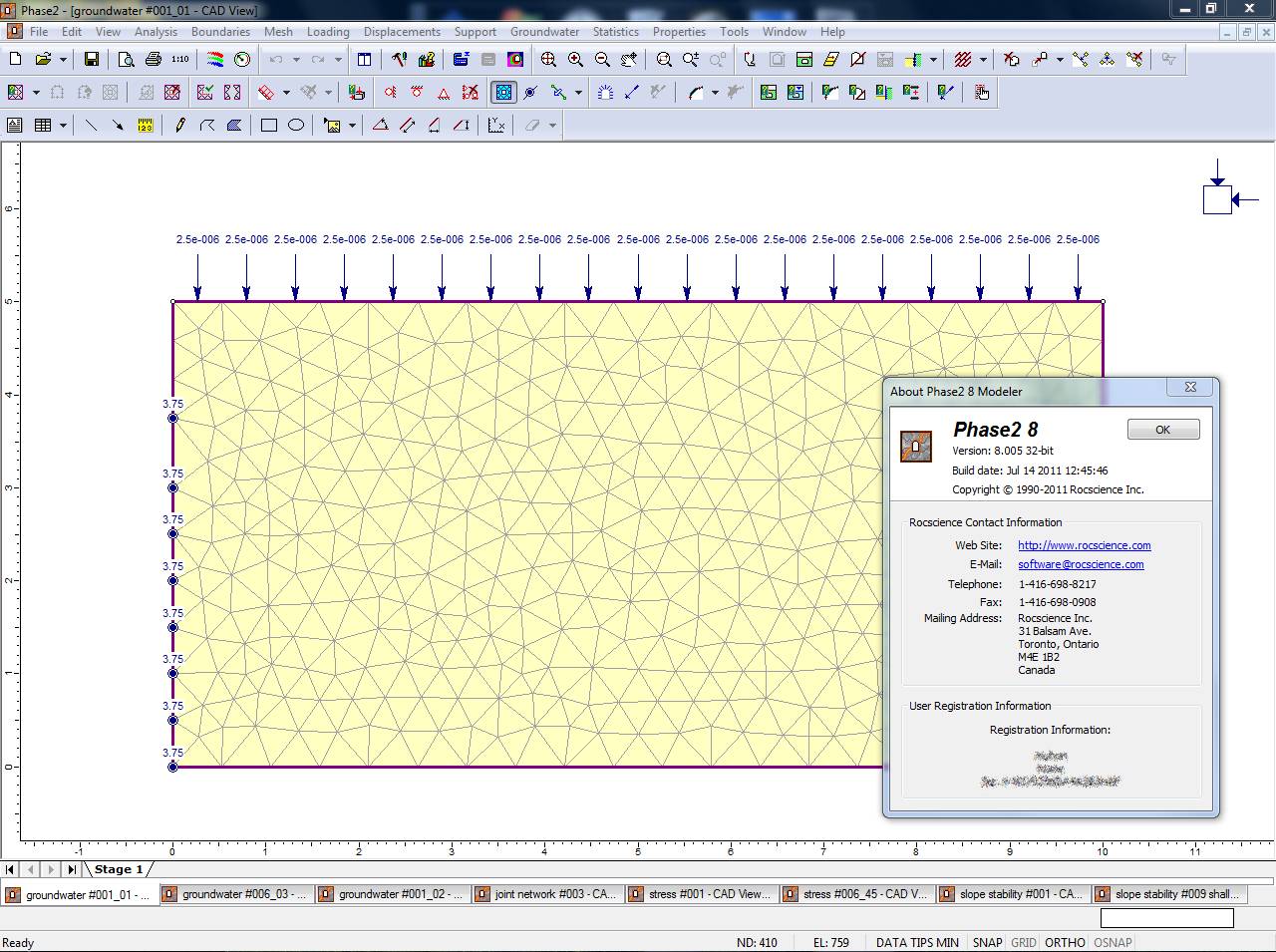Select the pencil drawing tool
1276x952 pixels.
pos(180,126)
